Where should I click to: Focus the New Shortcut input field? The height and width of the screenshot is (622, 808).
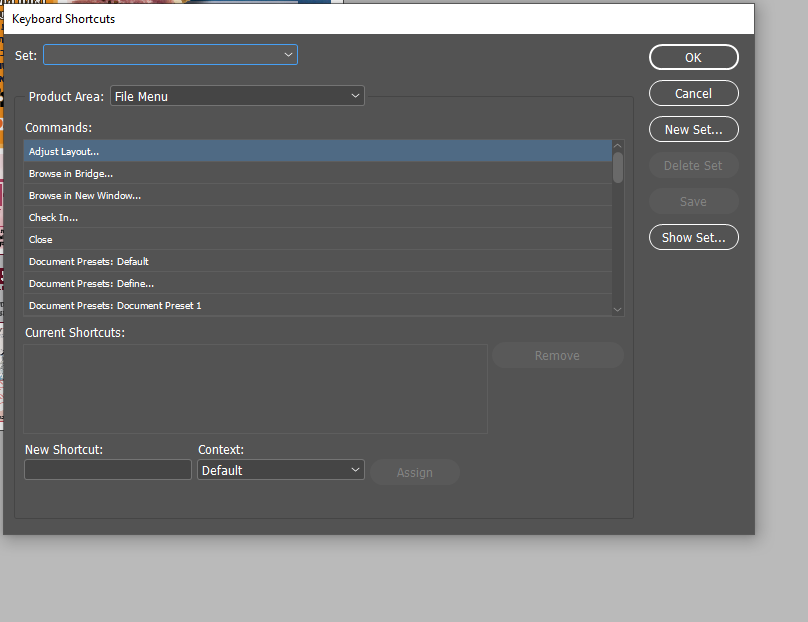[108, 470]
